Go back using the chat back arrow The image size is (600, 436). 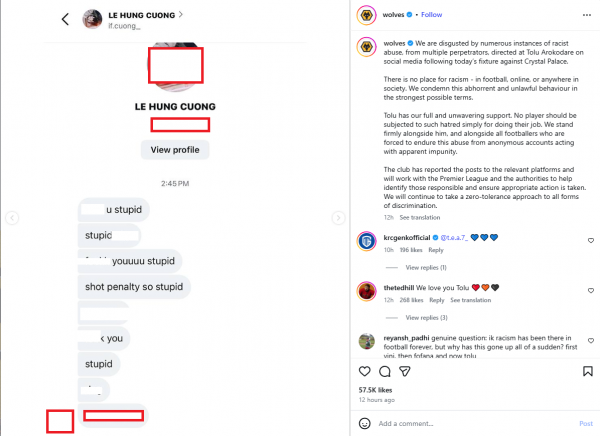66,19
